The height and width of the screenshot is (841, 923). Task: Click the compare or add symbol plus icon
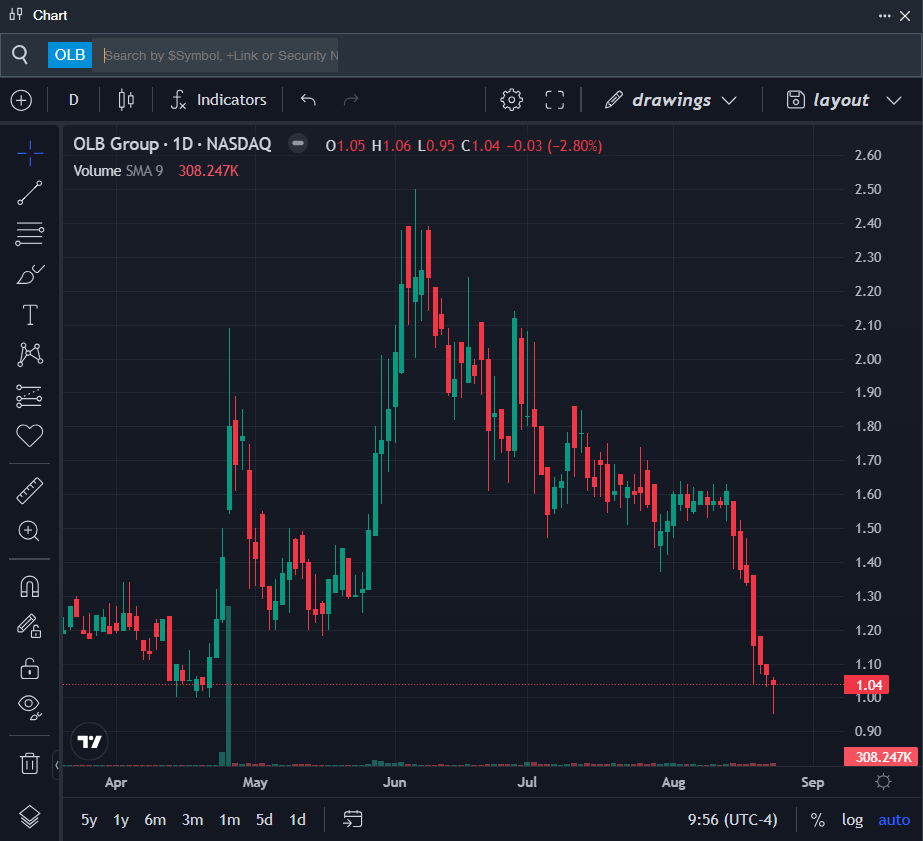tap(21, 100)
